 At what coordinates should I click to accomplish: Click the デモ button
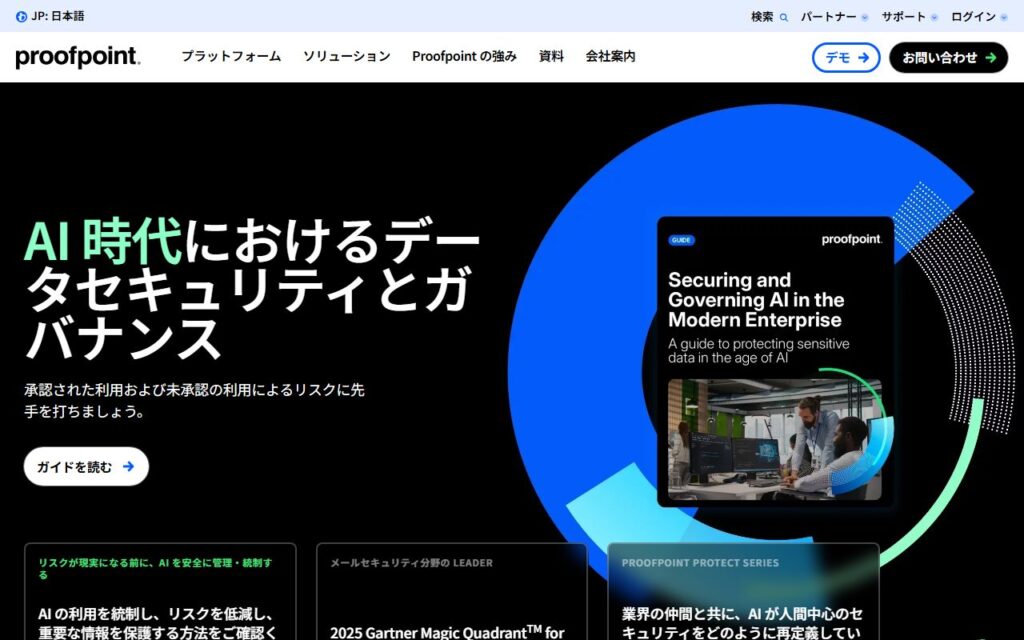tap(846, 57)
